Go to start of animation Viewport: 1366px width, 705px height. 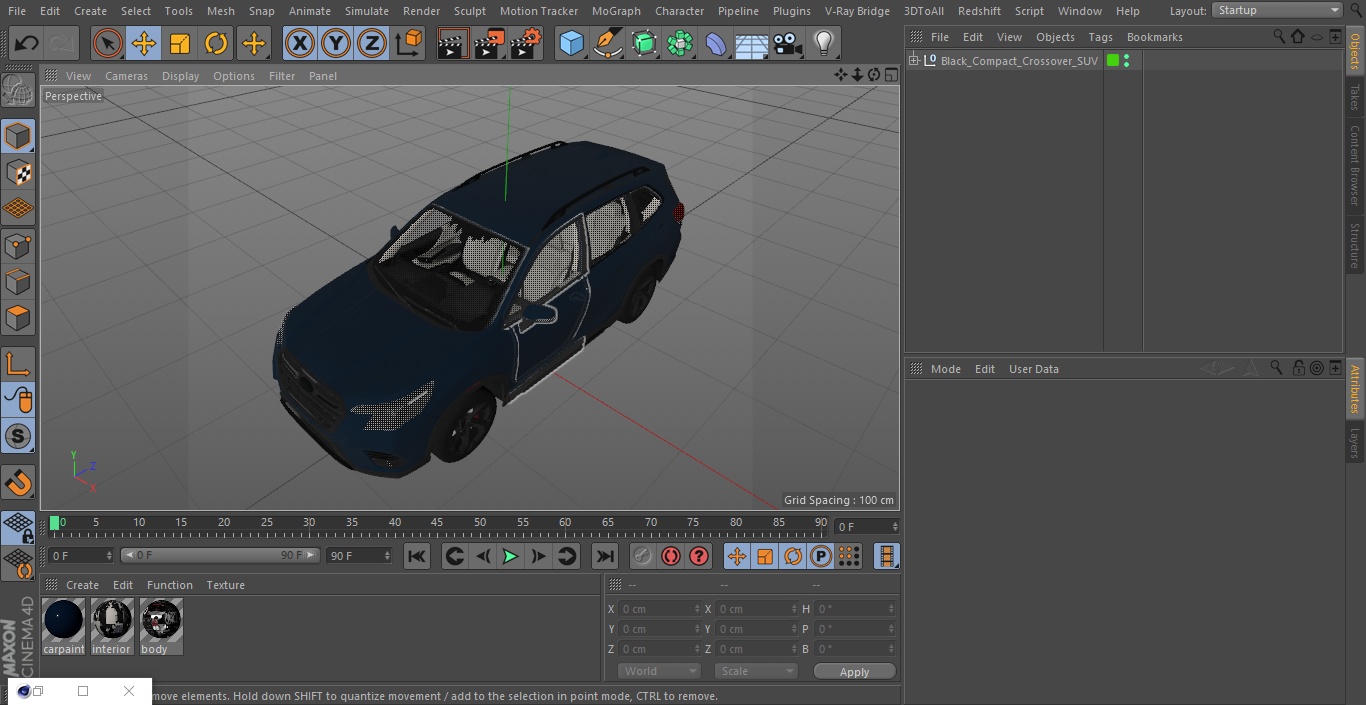pos(417,556)
